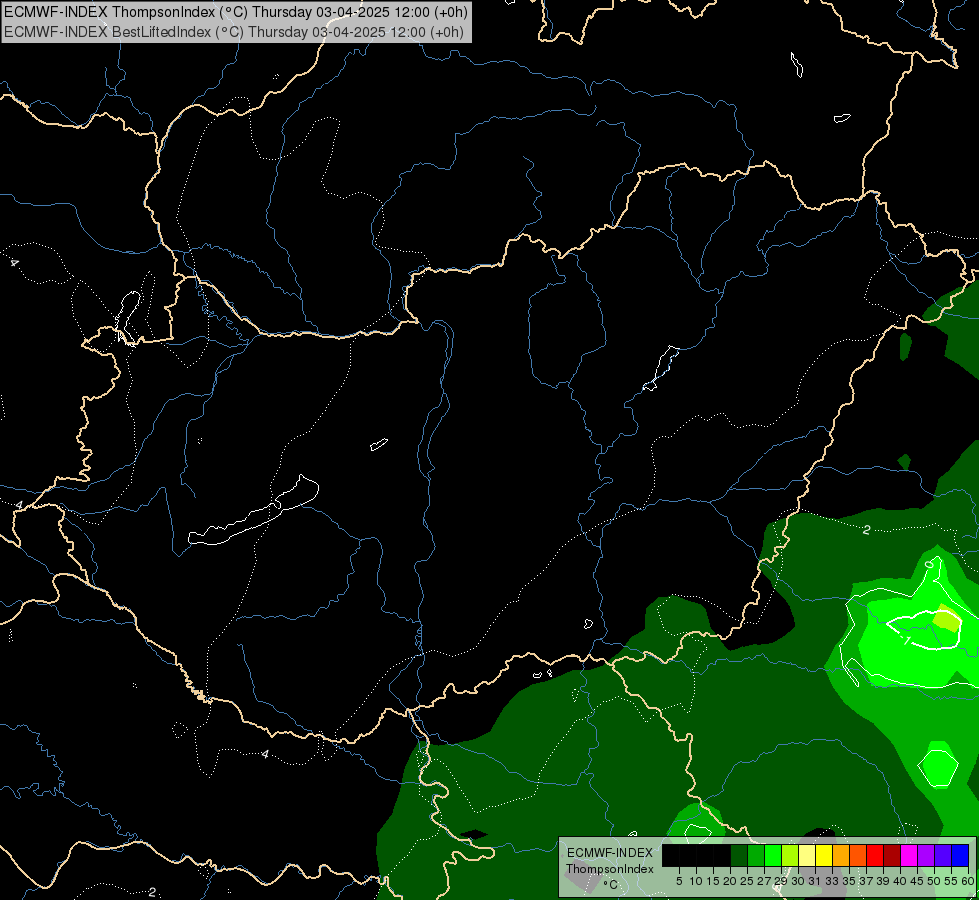
Task: Select the magenta 40–45 legend swatch
Action: (909, 855)
